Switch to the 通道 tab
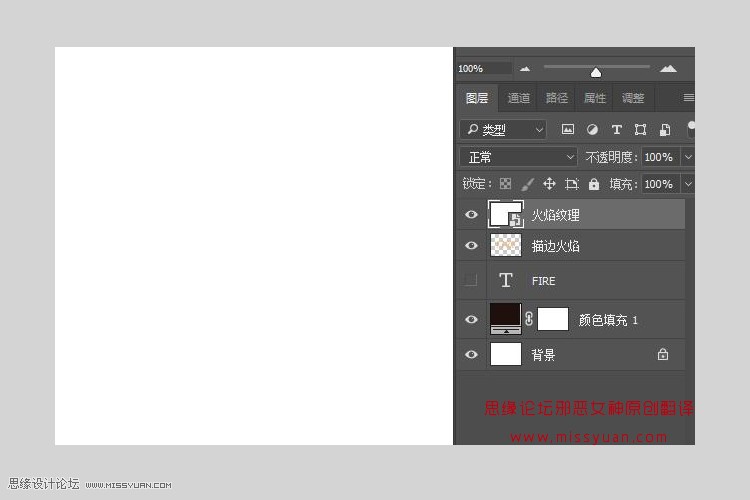The image size is (750, 500). [518, 98]
